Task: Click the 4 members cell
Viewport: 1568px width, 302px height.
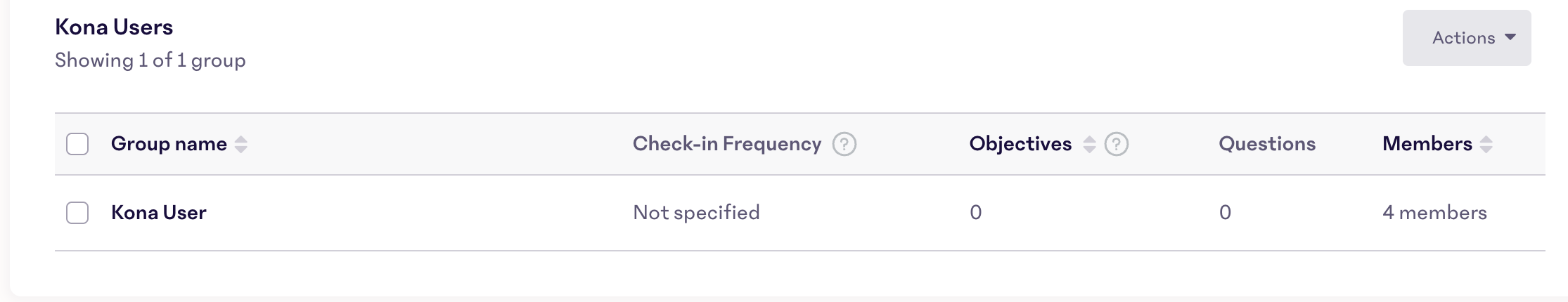Action: [1434, 213]
